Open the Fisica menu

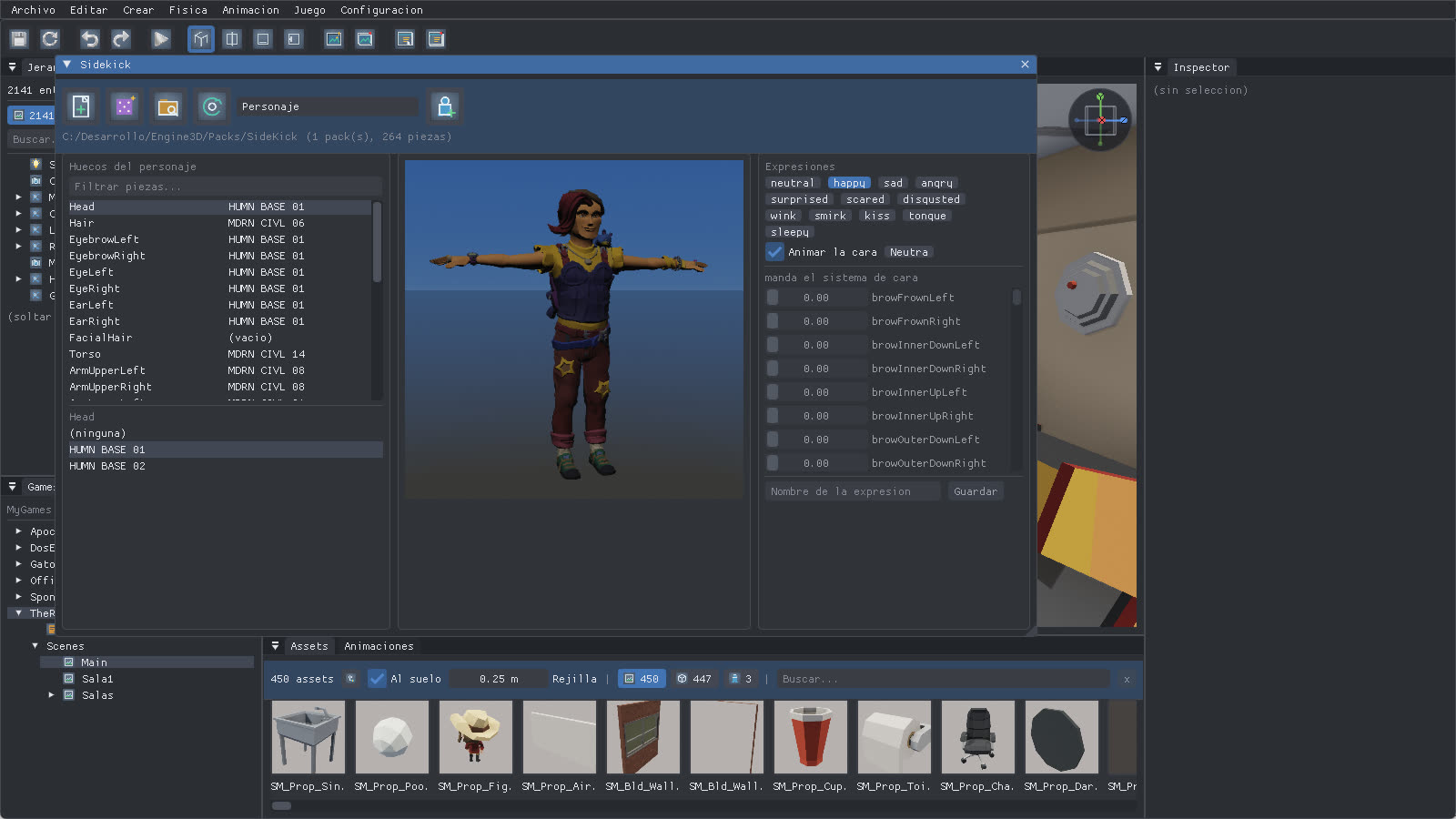pyautogui.click(x=188, y=10)
